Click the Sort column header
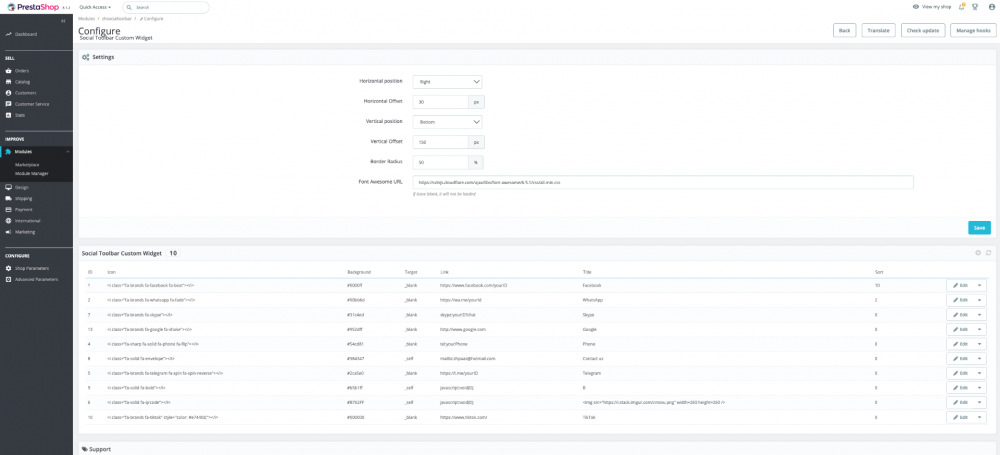Image resolution: width=1000 pixels, height=455 pixels. [879, 272]
